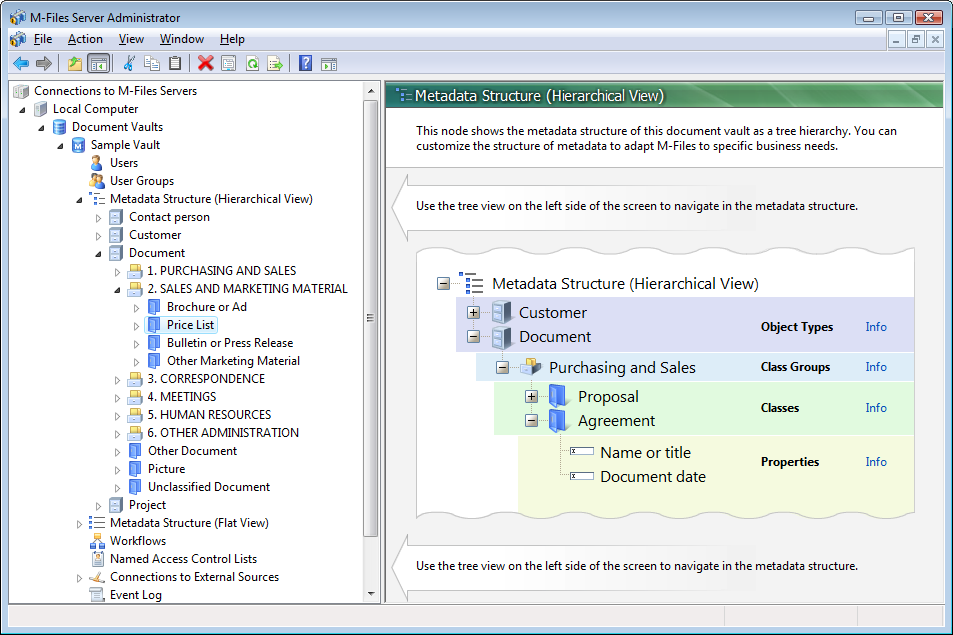953x635 pixels.
Task: Expand the 1. PURCHASING AND SALES group
Action: pos(117,272)
